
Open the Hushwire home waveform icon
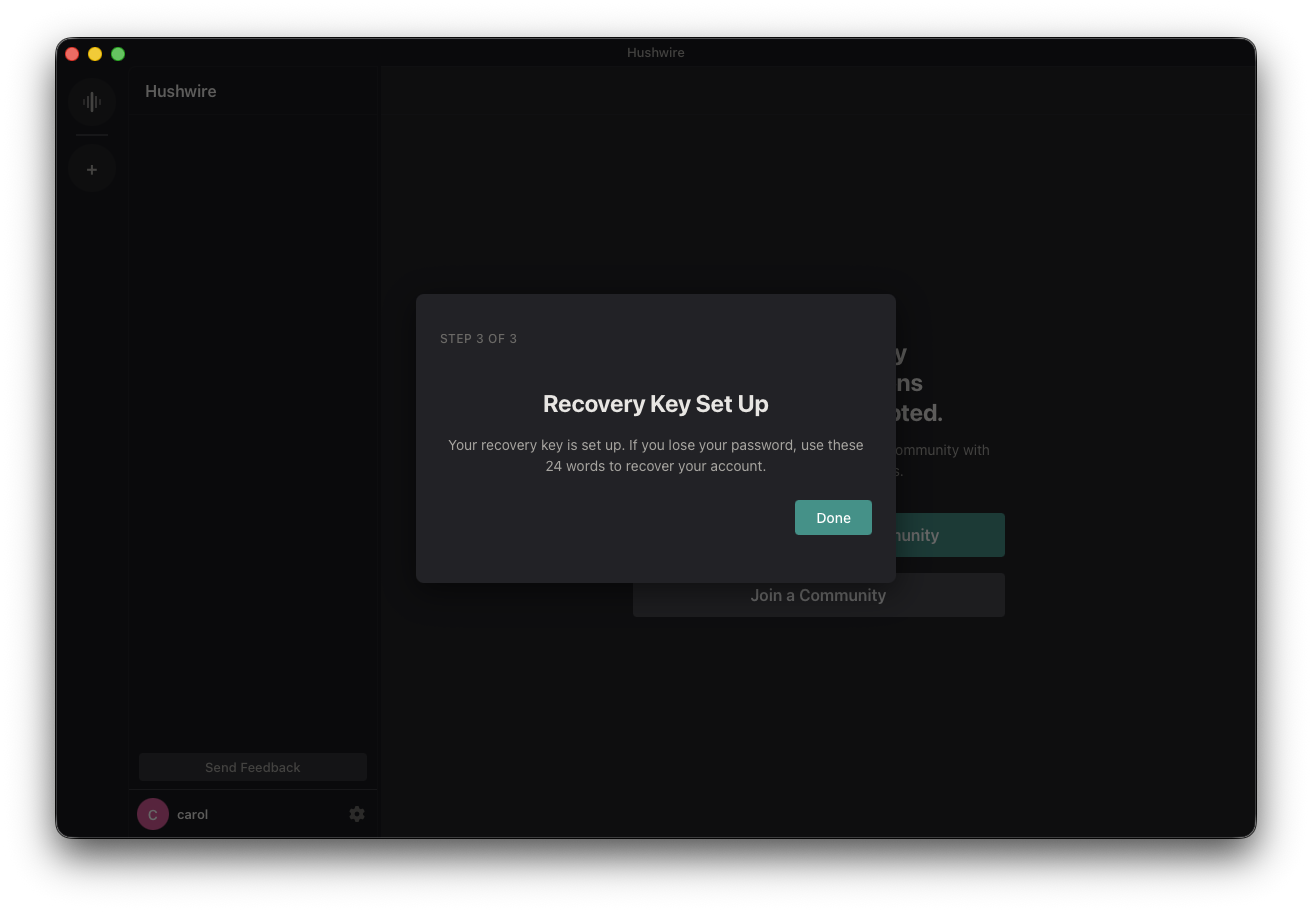pyautogui.click(x=92, y=102)
